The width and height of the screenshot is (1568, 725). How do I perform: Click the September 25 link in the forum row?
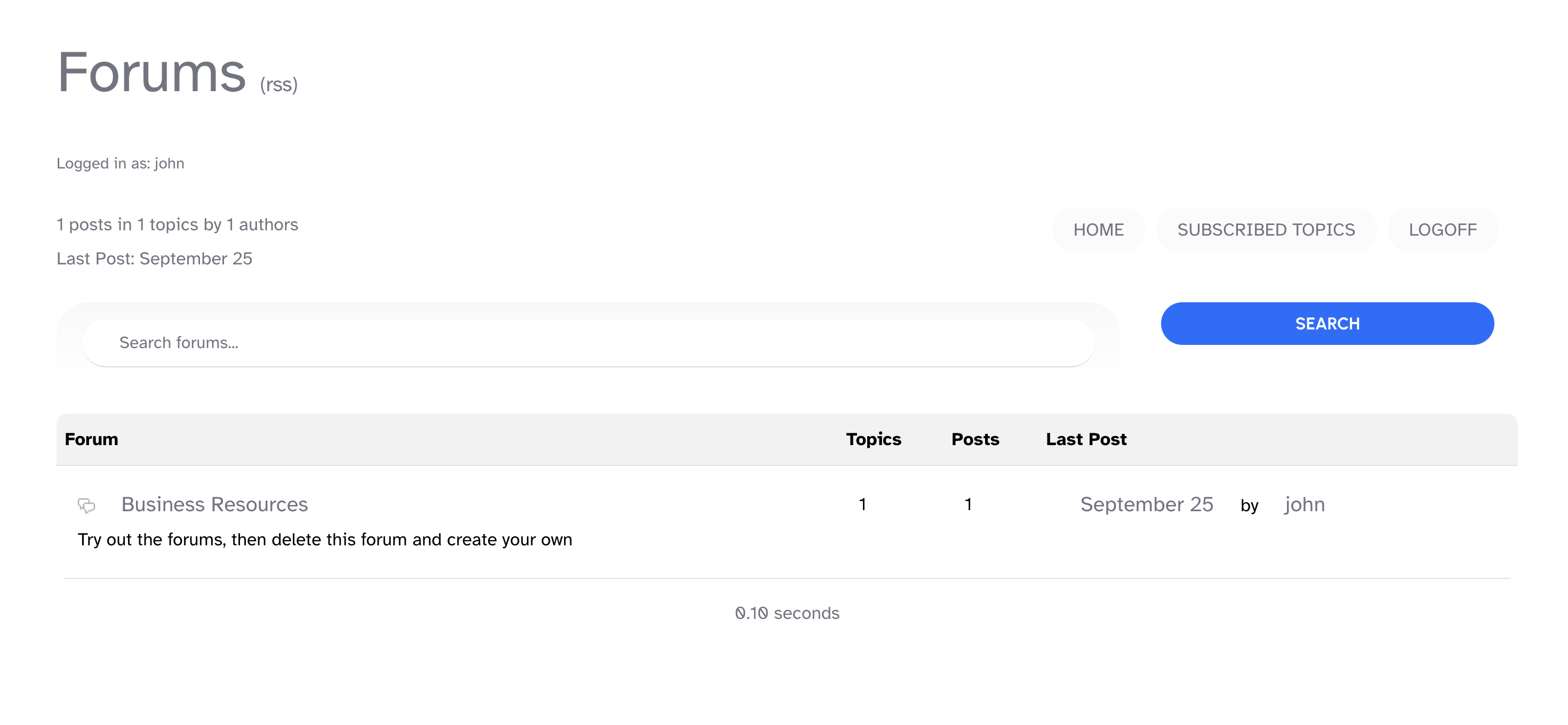(x=1146, y=504)
